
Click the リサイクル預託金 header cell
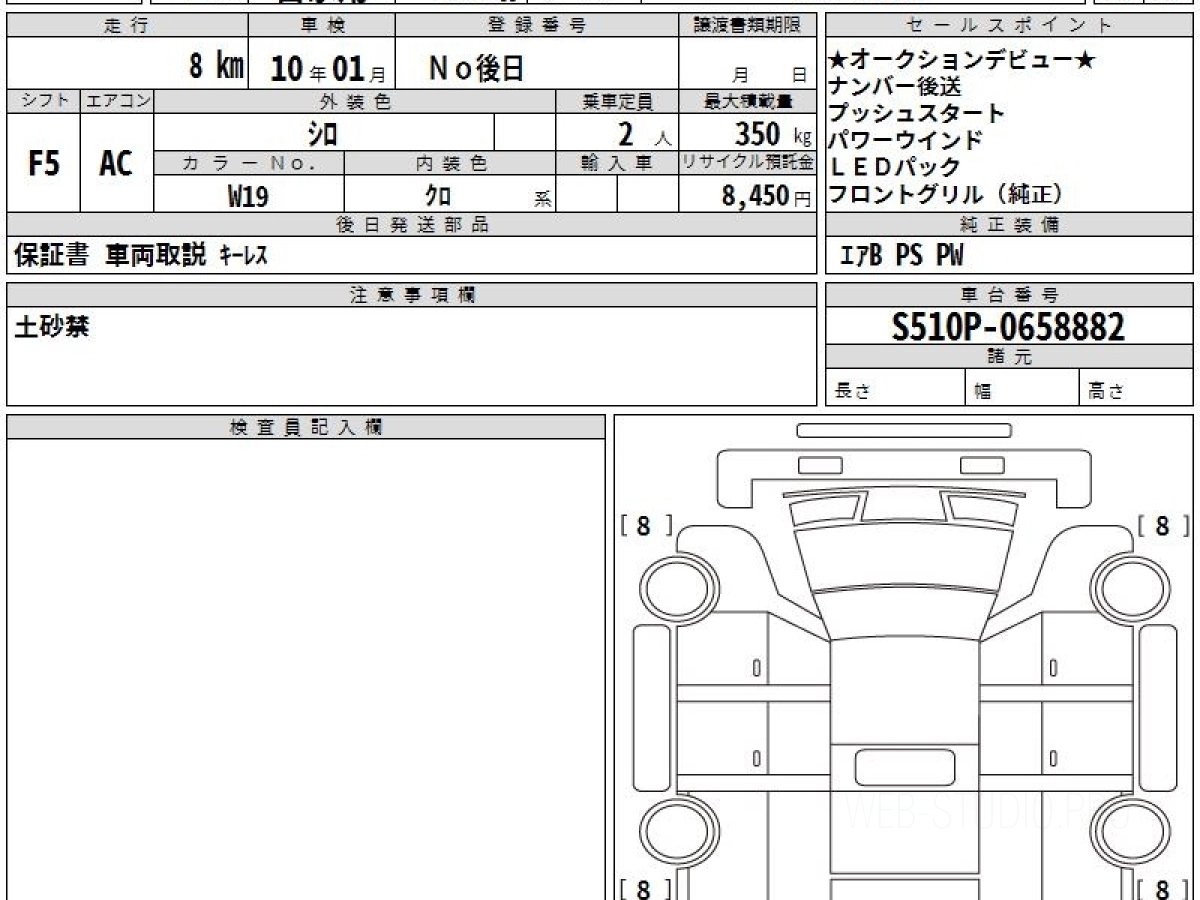point(748,163)
